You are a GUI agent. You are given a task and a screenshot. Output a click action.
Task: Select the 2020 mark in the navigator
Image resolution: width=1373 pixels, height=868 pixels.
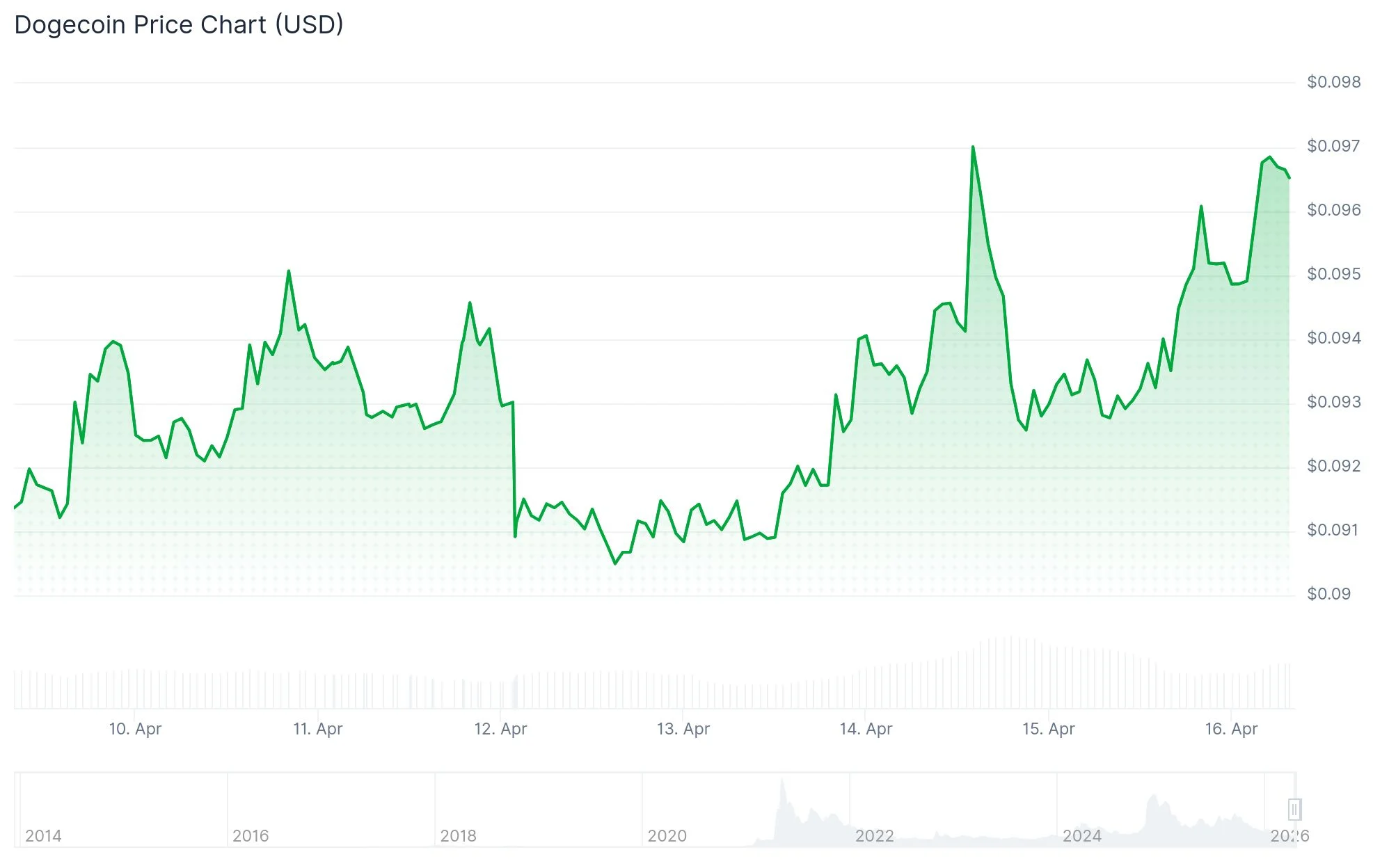coord(667,835)
